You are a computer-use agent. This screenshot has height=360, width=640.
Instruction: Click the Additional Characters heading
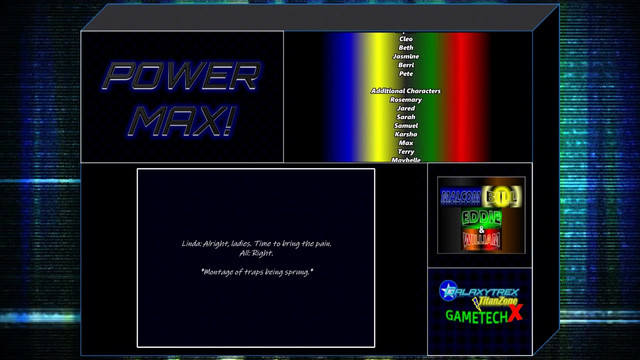pos(406,91)
